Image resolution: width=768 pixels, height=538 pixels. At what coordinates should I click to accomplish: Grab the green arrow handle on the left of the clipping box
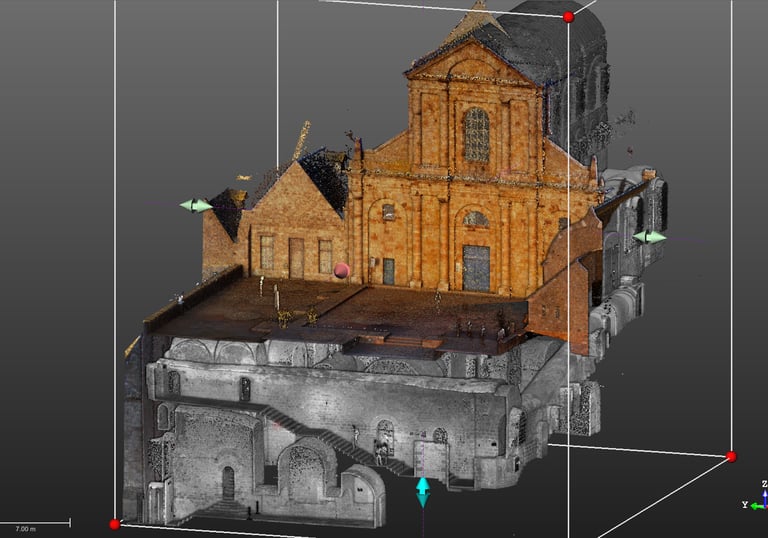[x=196, y=206]
